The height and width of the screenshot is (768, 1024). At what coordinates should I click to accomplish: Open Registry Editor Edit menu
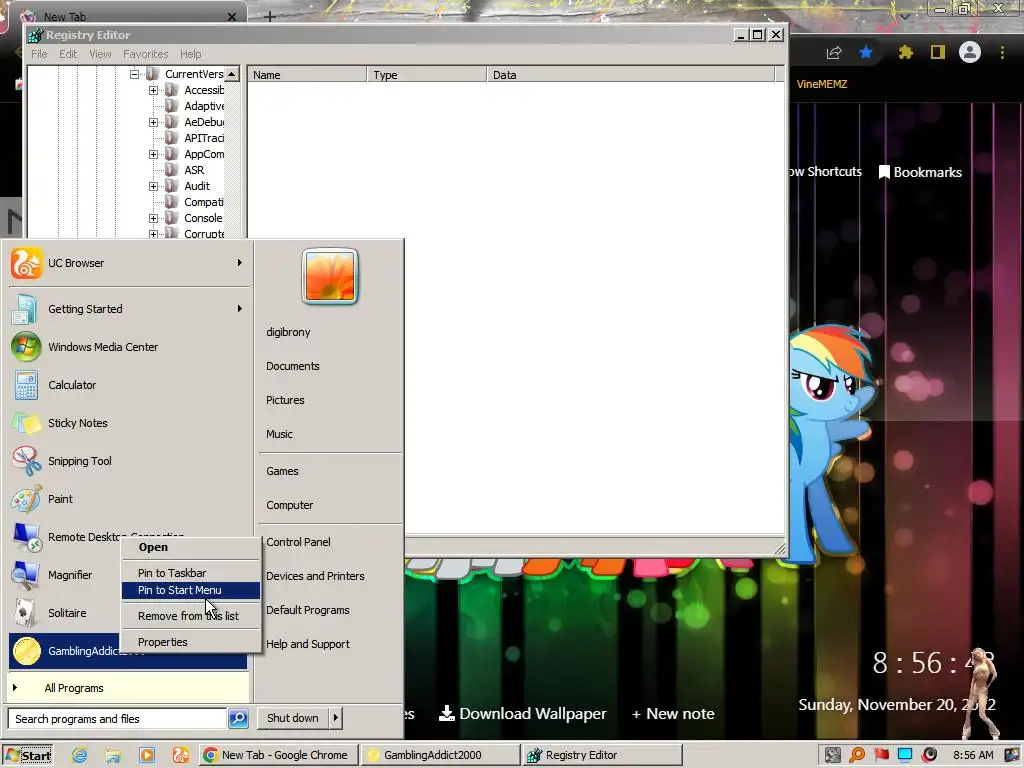tap(68, 54)
